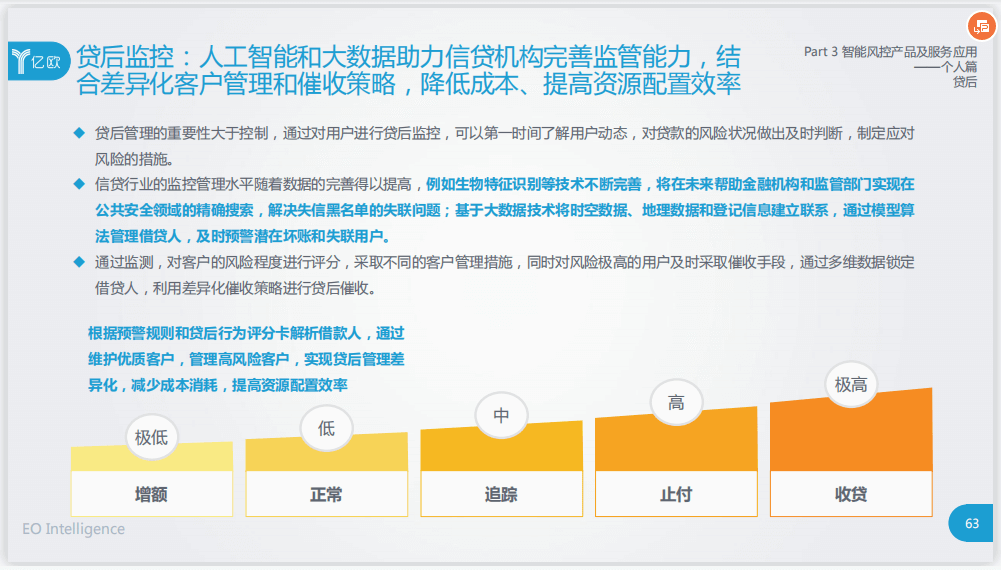Select the 极低 risk level circle
This screenshot has height=570, width=1001.
click(151, 437)
